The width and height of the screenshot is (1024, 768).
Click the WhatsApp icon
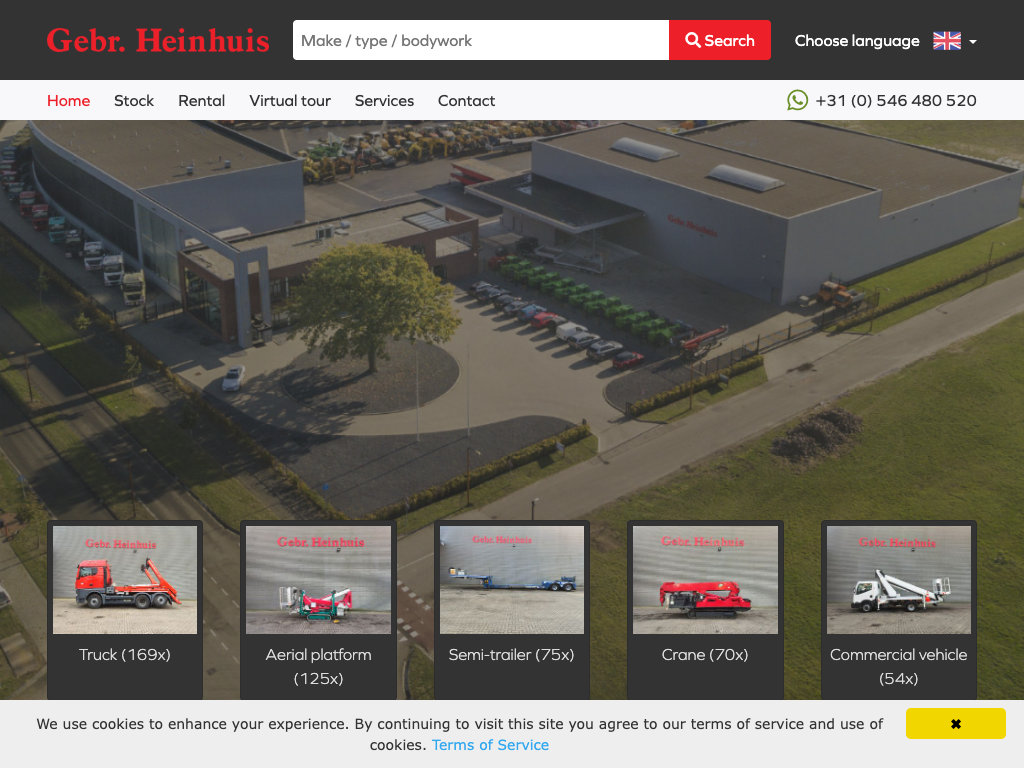point(797,100)
